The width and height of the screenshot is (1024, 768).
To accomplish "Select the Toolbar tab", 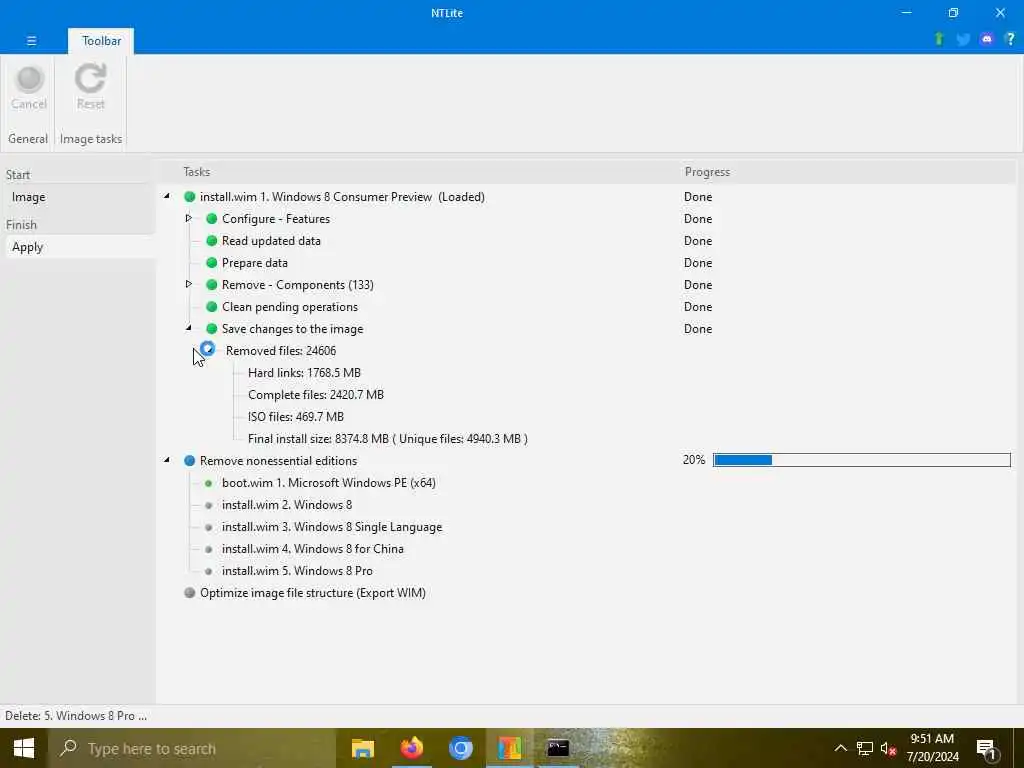I will coord(101,40).
